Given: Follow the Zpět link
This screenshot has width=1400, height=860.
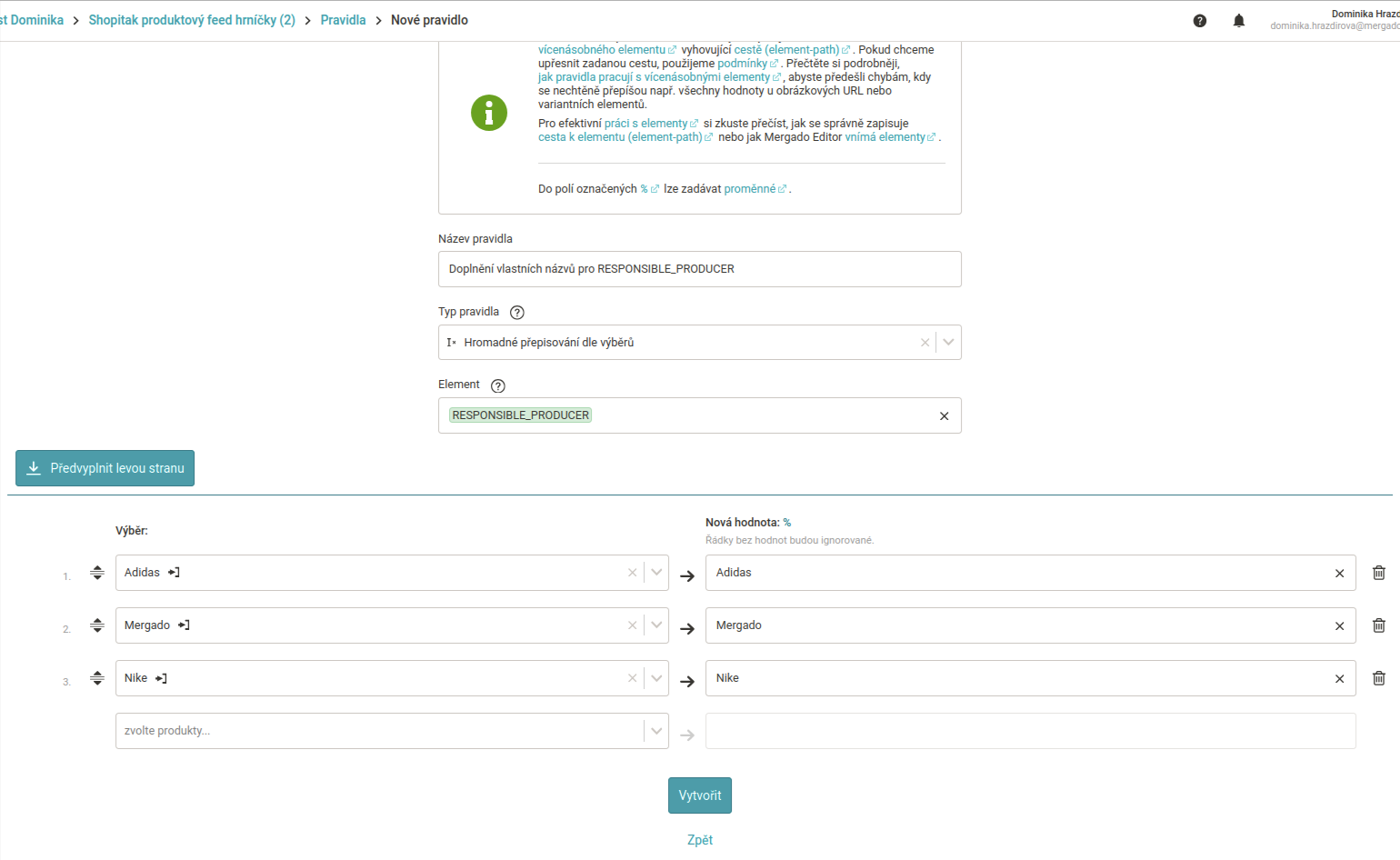Looking at the screenshot, I should click(699, 840).
